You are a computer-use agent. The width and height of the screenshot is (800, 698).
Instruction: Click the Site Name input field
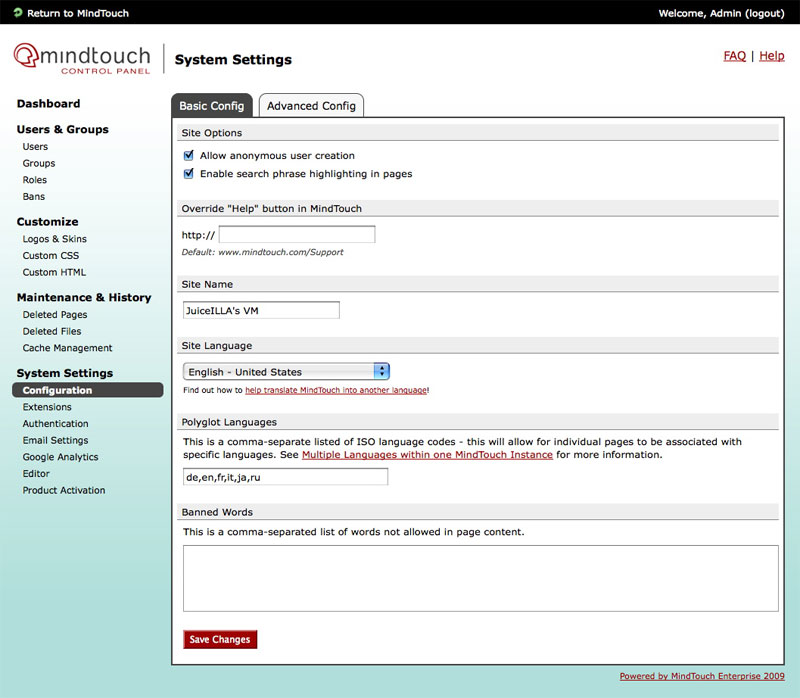(x=261, y=310)
